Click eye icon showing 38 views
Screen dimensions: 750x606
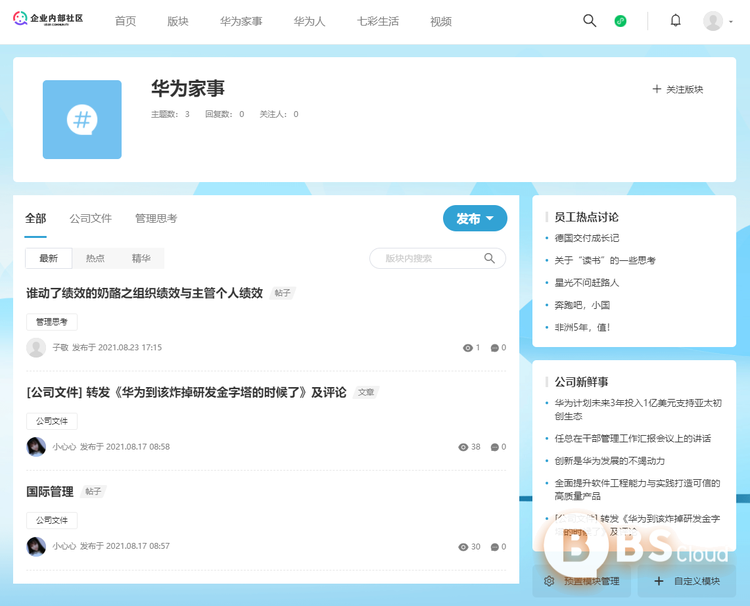[x=463, y=447]
